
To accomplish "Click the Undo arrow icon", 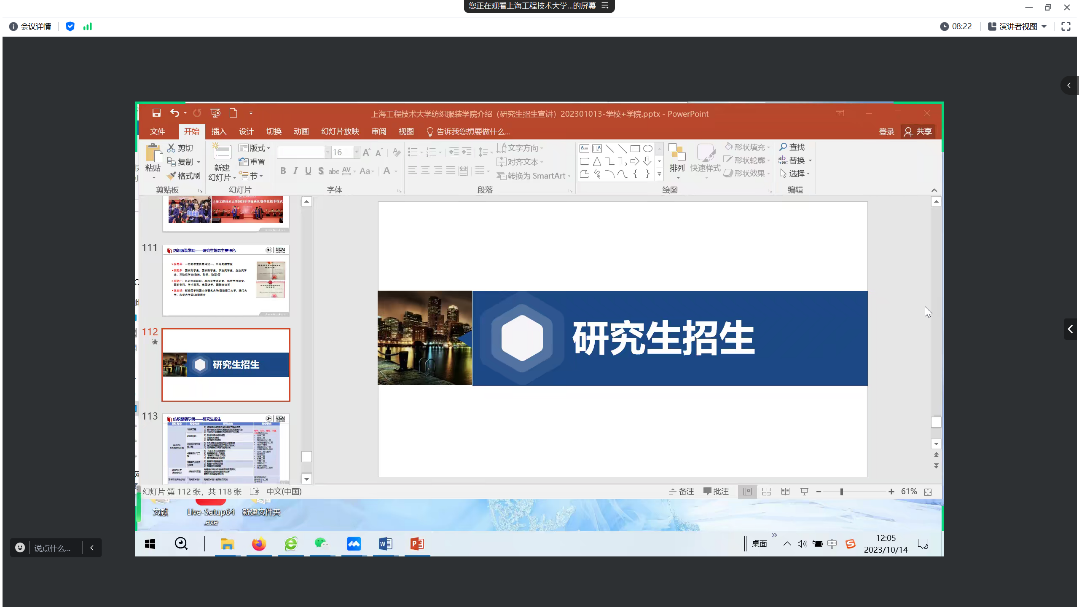I will click(x=175, y=113).
